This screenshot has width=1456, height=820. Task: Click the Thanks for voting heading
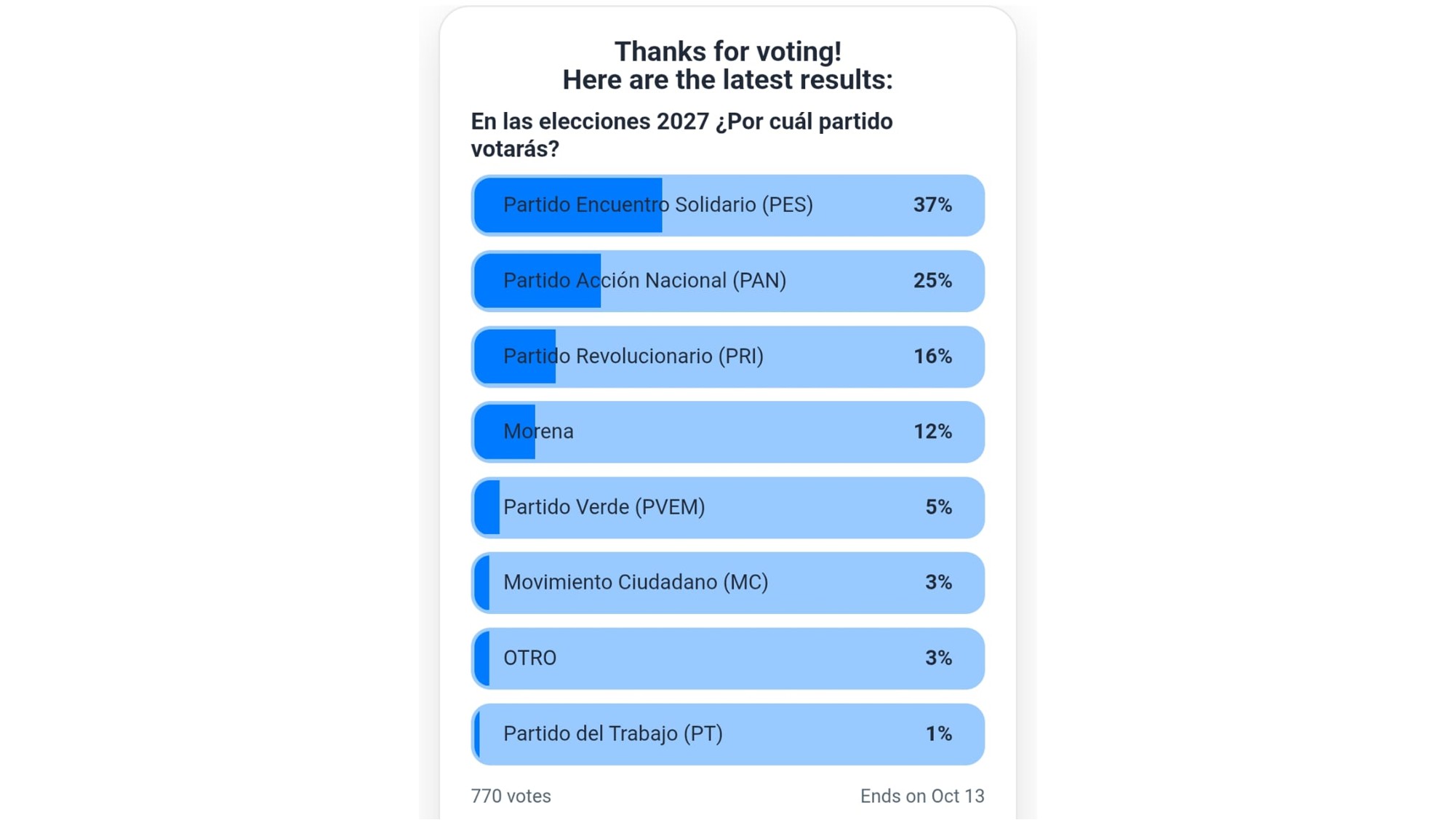pos(727,52)
